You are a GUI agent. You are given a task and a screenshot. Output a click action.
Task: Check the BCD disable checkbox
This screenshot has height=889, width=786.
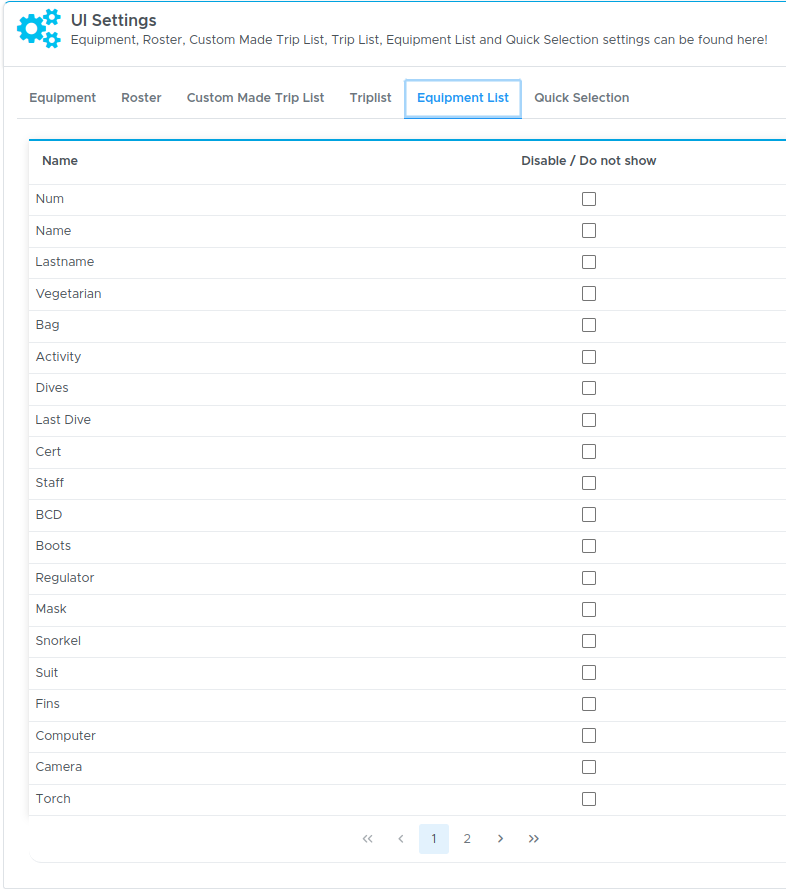coord(589,514)
